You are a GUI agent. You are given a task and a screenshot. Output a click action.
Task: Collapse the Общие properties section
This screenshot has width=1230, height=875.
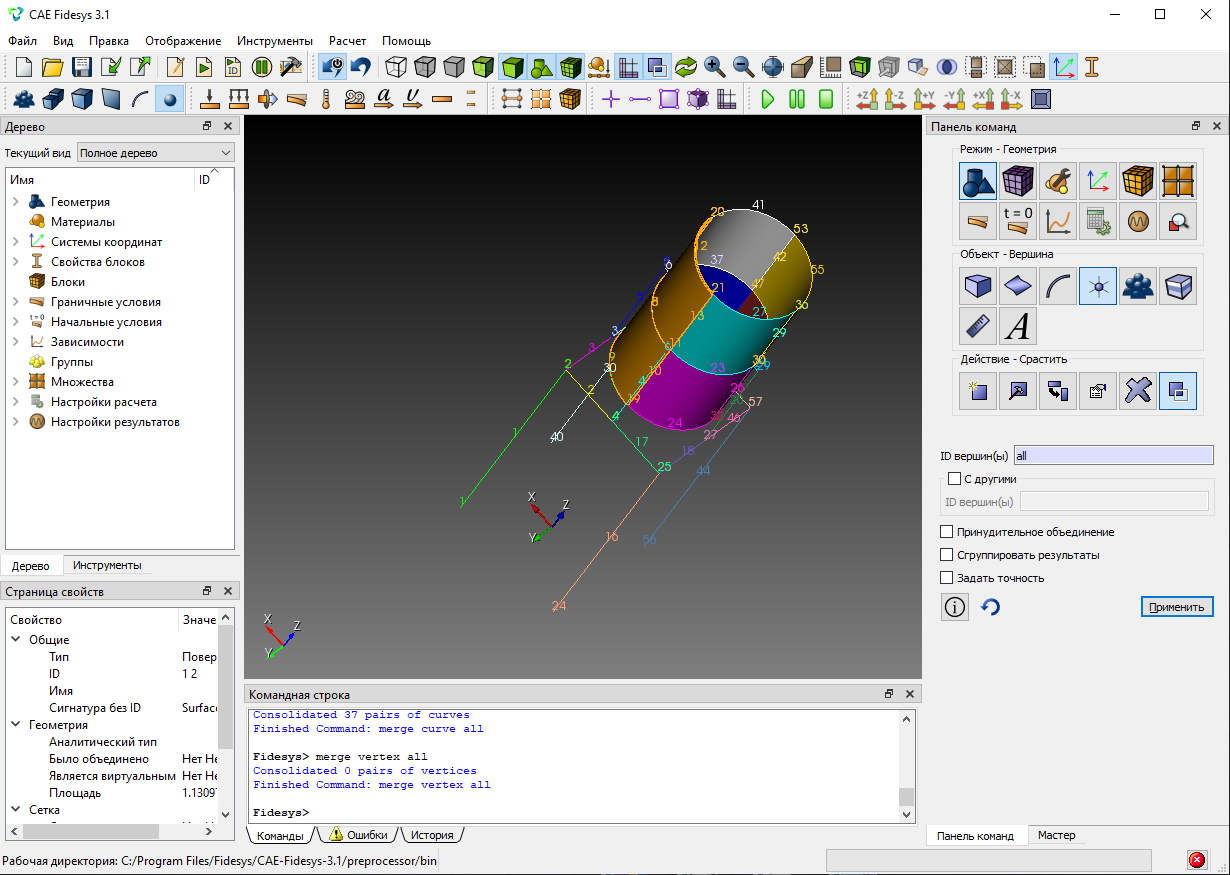(16, 640)
